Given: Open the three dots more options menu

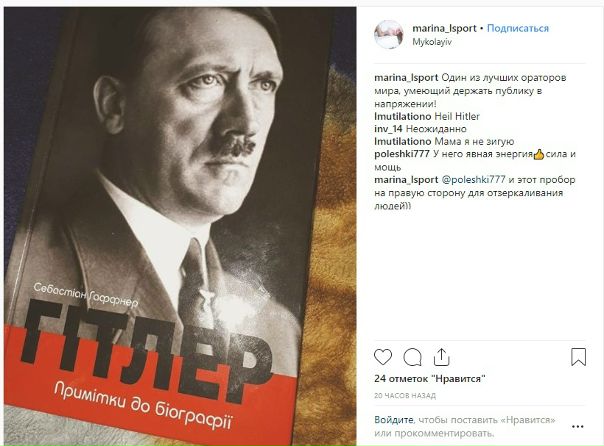Looking at the screenshot, I should 578,427.
